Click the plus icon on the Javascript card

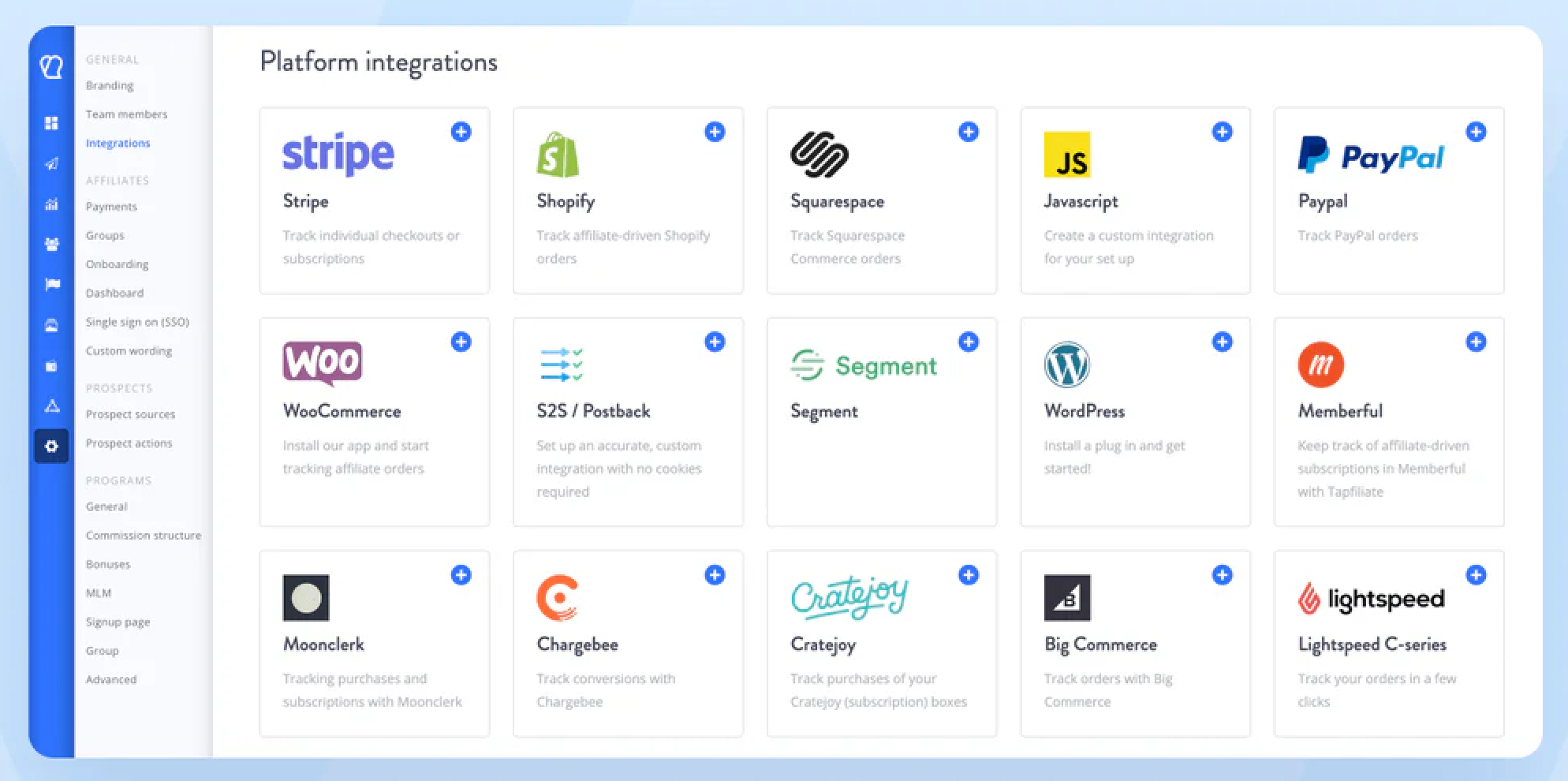tap(1223, 132)
